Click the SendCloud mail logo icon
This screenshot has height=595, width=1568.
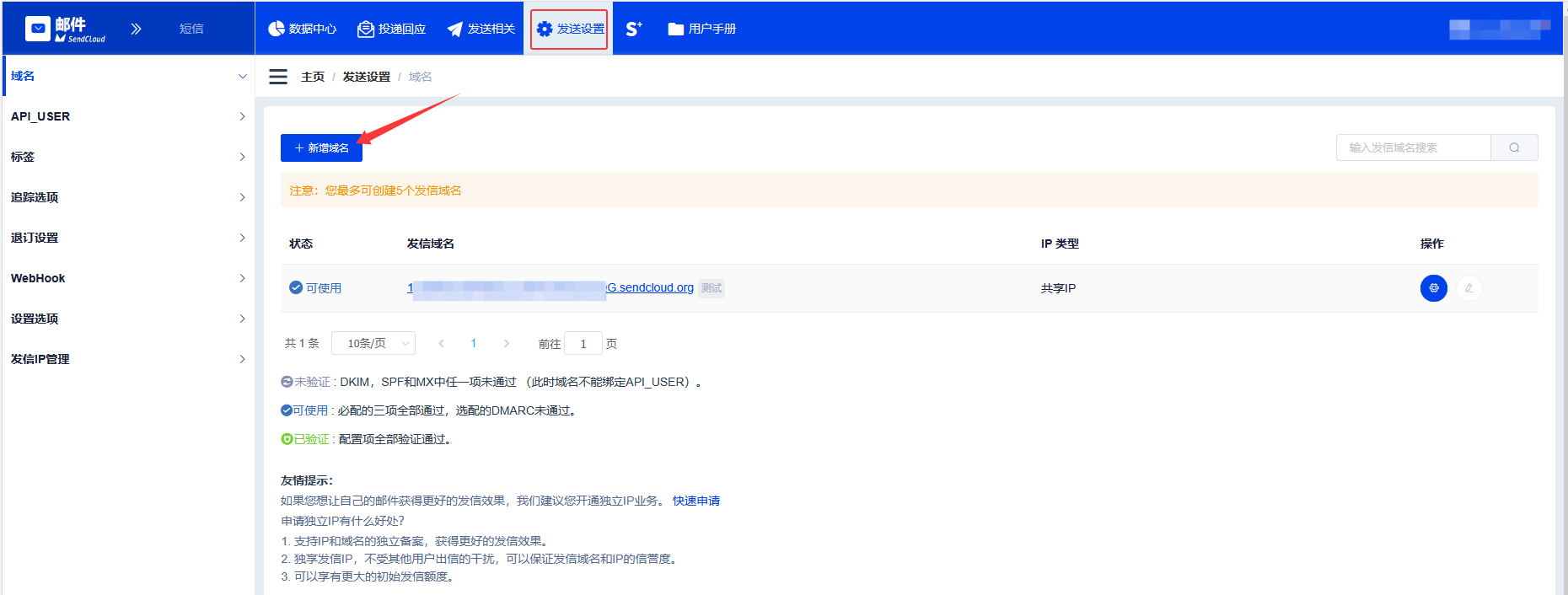(38, 29)
